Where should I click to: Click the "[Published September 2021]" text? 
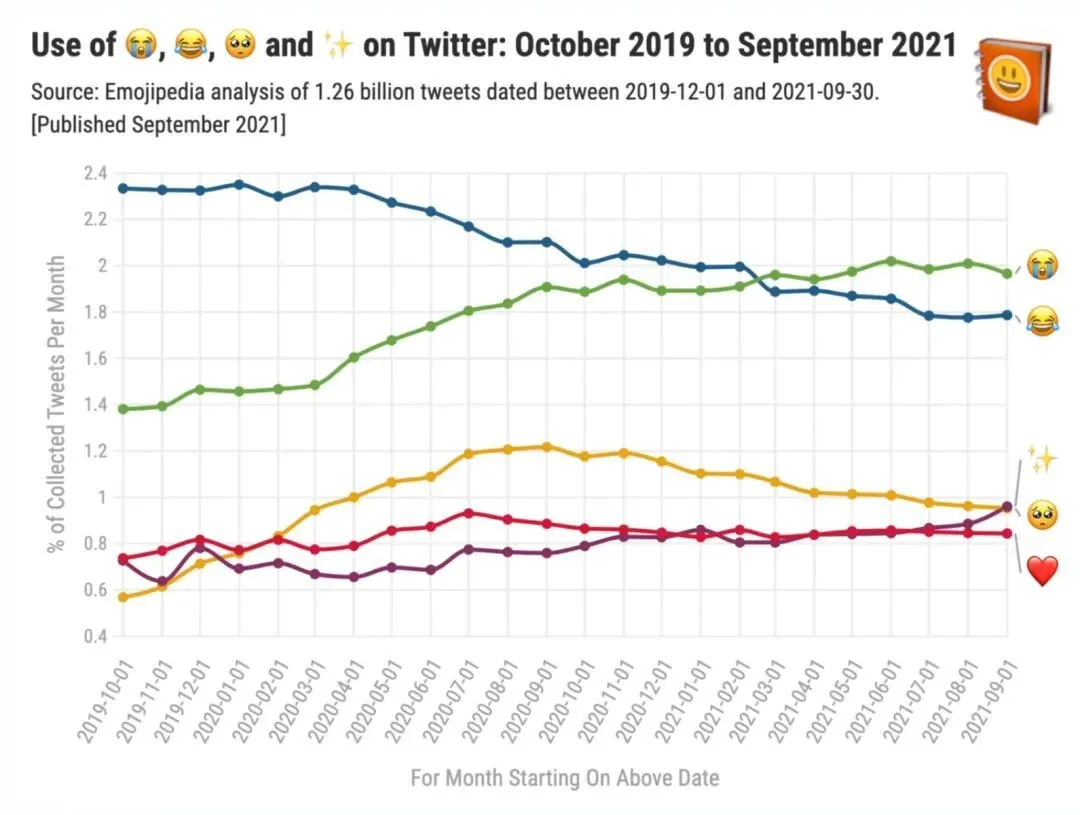tap(158, 127)
